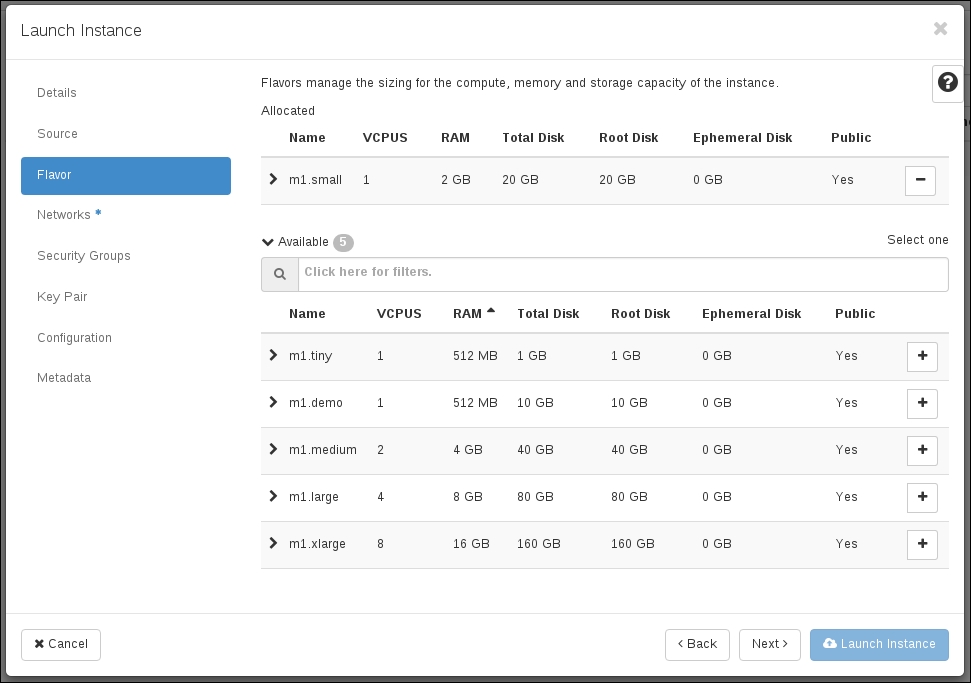Image resolution: width=971 pixels, height=683 pixels.
Task: Add m1.demo flavor with plus button
Action: click(921, 403)
